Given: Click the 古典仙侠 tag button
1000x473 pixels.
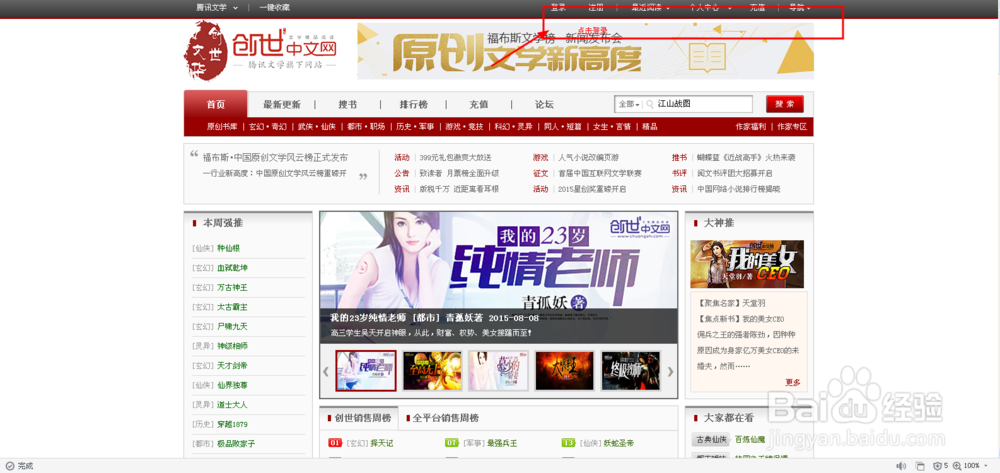Looking at the screenshot, I should tap(710, 439).
